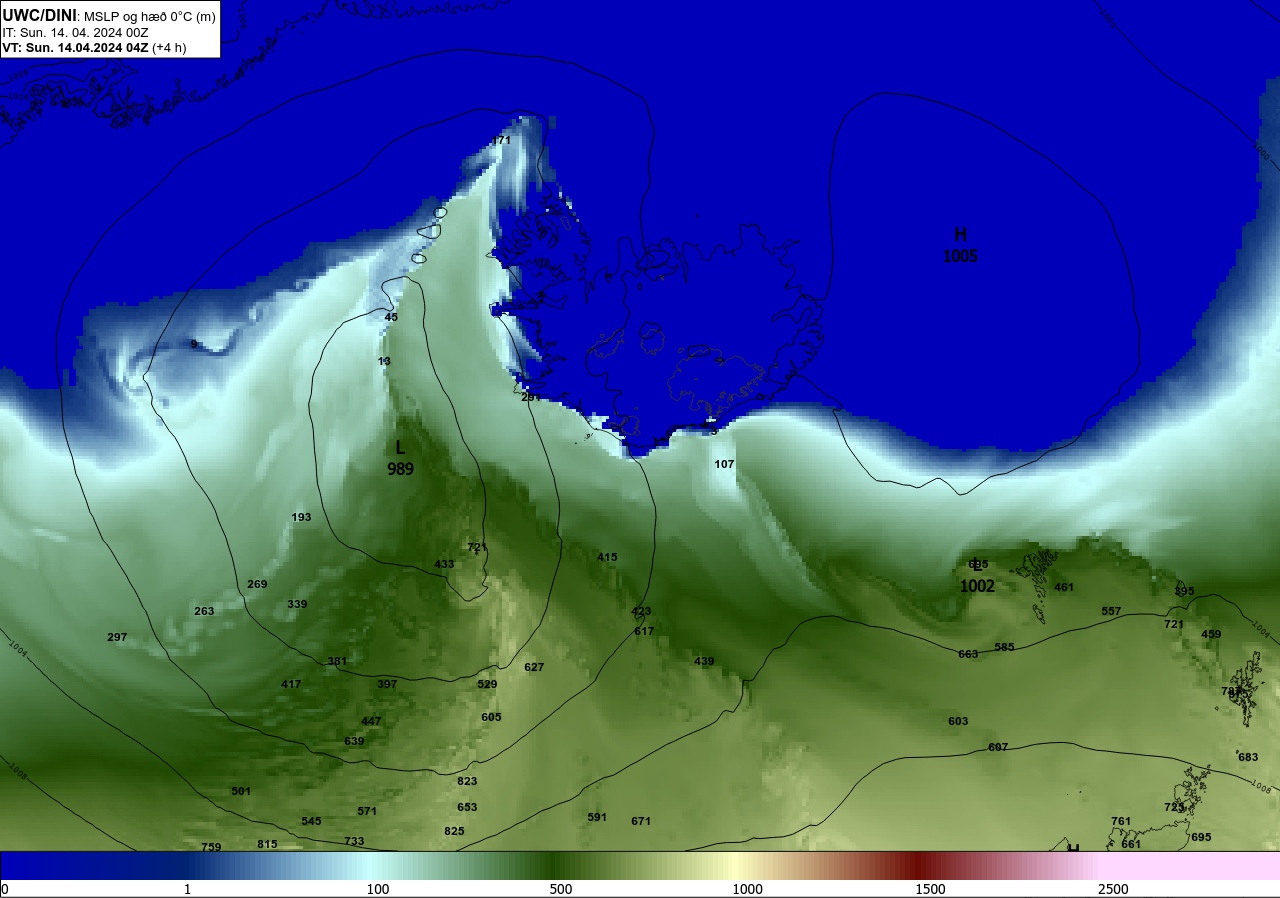Select the map value 815

pyautogui.click(x=267, y=844)
